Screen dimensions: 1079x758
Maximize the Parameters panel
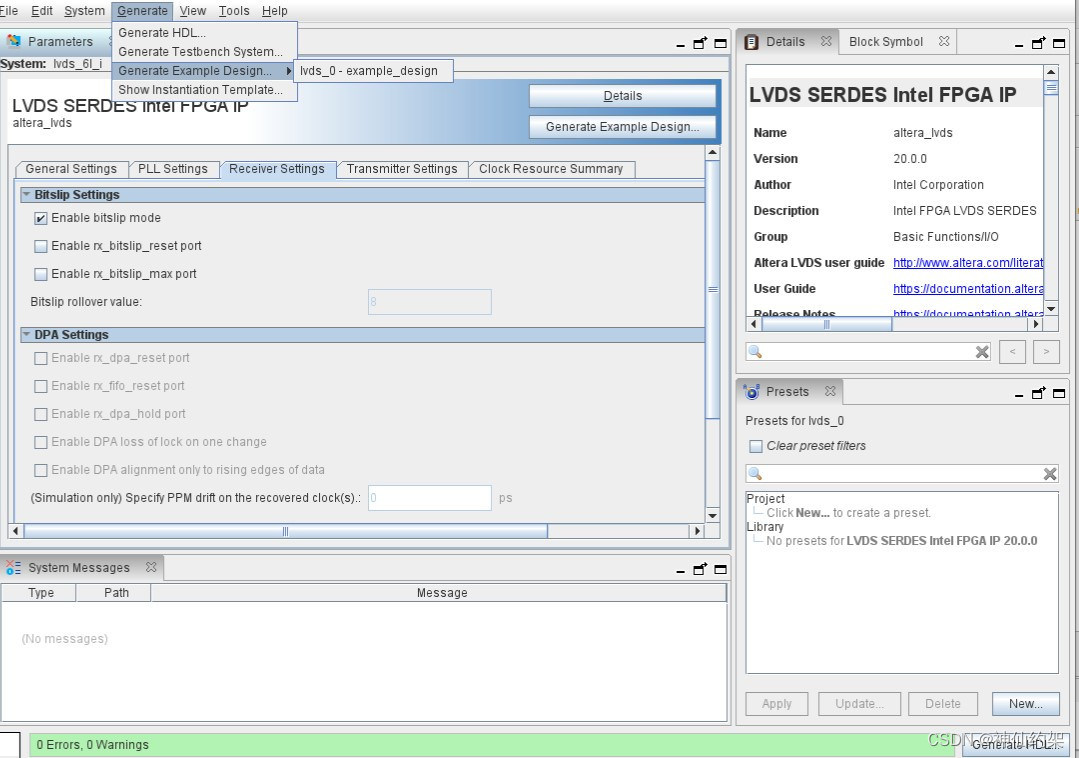point(720,43)
